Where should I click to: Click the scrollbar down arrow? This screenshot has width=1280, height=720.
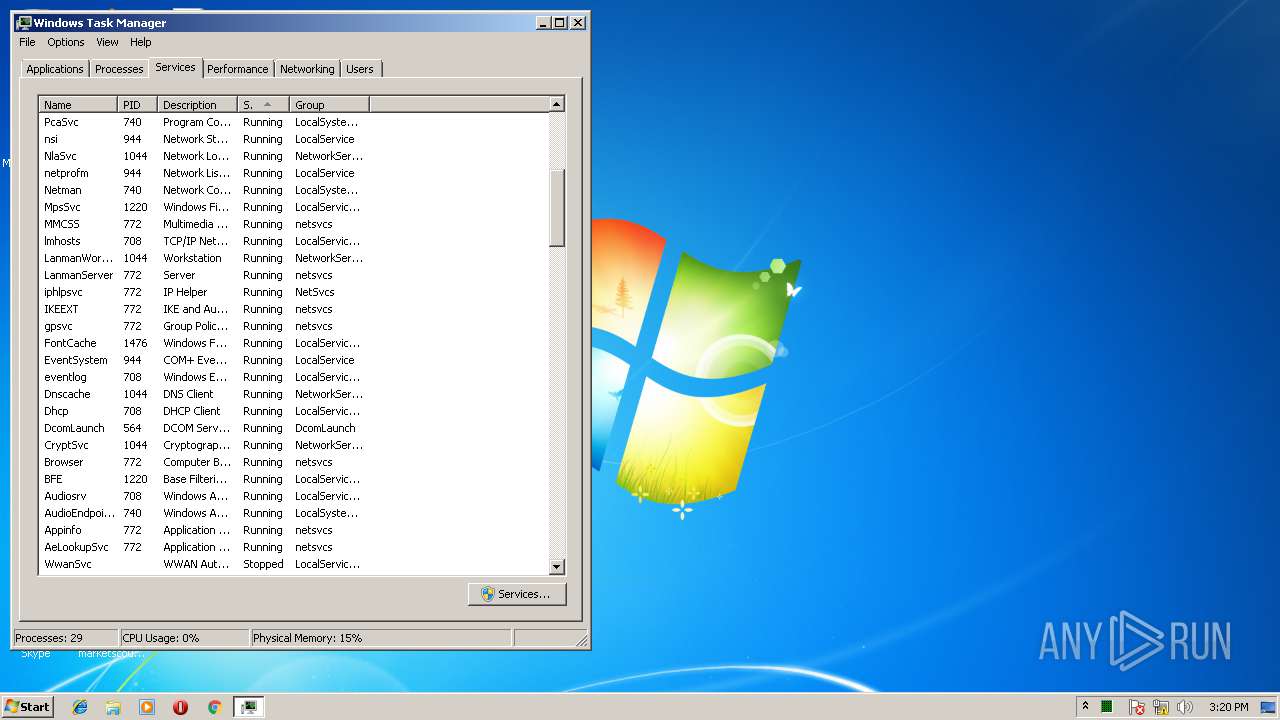557,567
